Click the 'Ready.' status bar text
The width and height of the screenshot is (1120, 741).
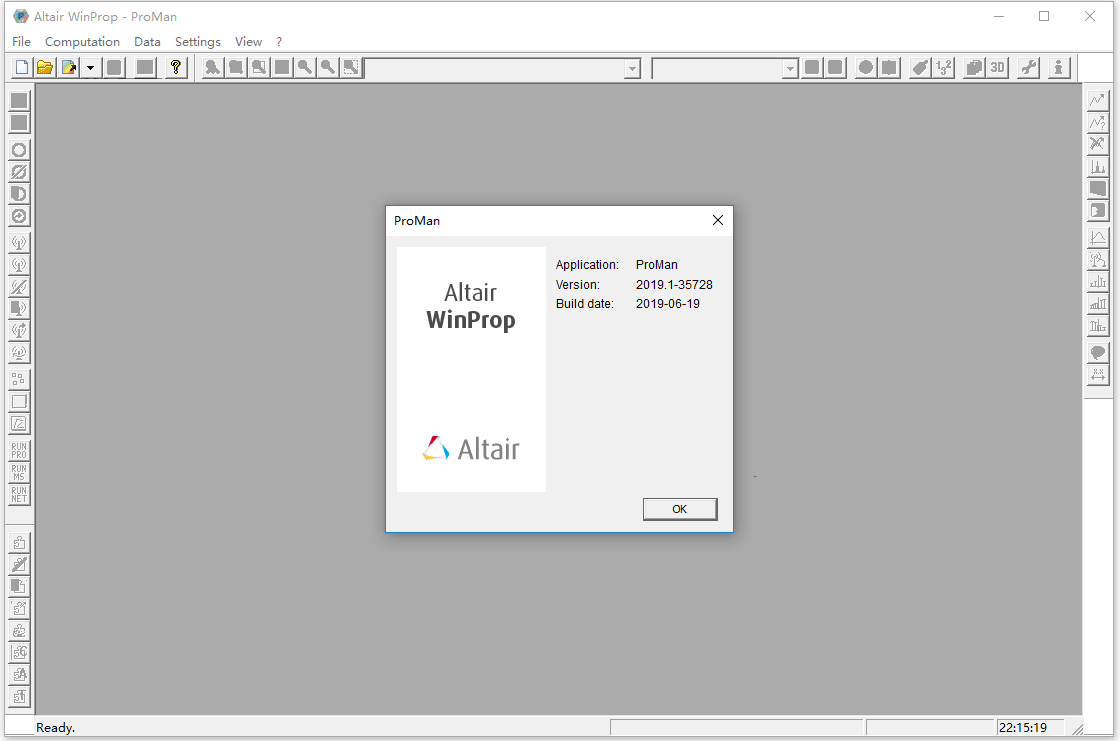[56, 727]
